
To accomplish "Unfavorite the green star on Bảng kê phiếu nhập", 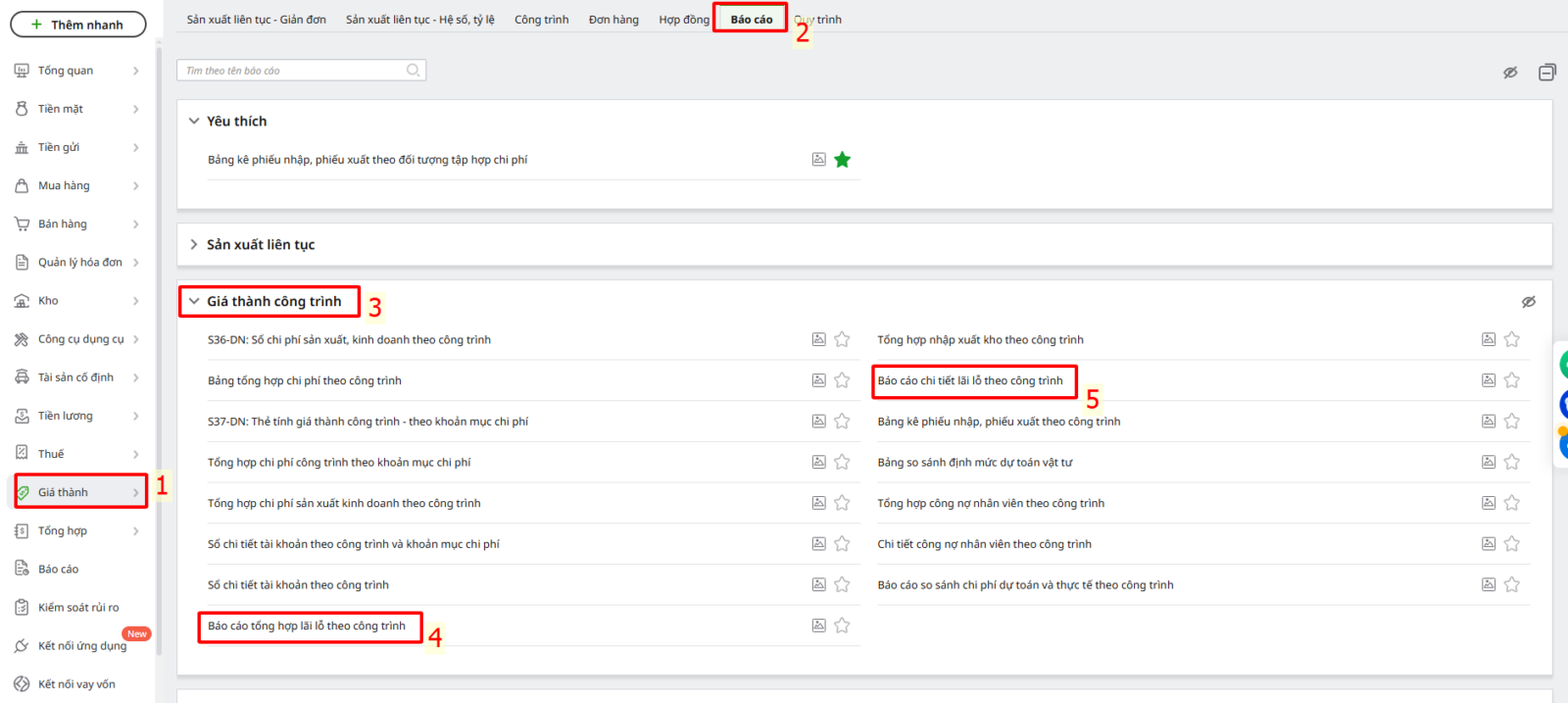I will pos(842,160).
